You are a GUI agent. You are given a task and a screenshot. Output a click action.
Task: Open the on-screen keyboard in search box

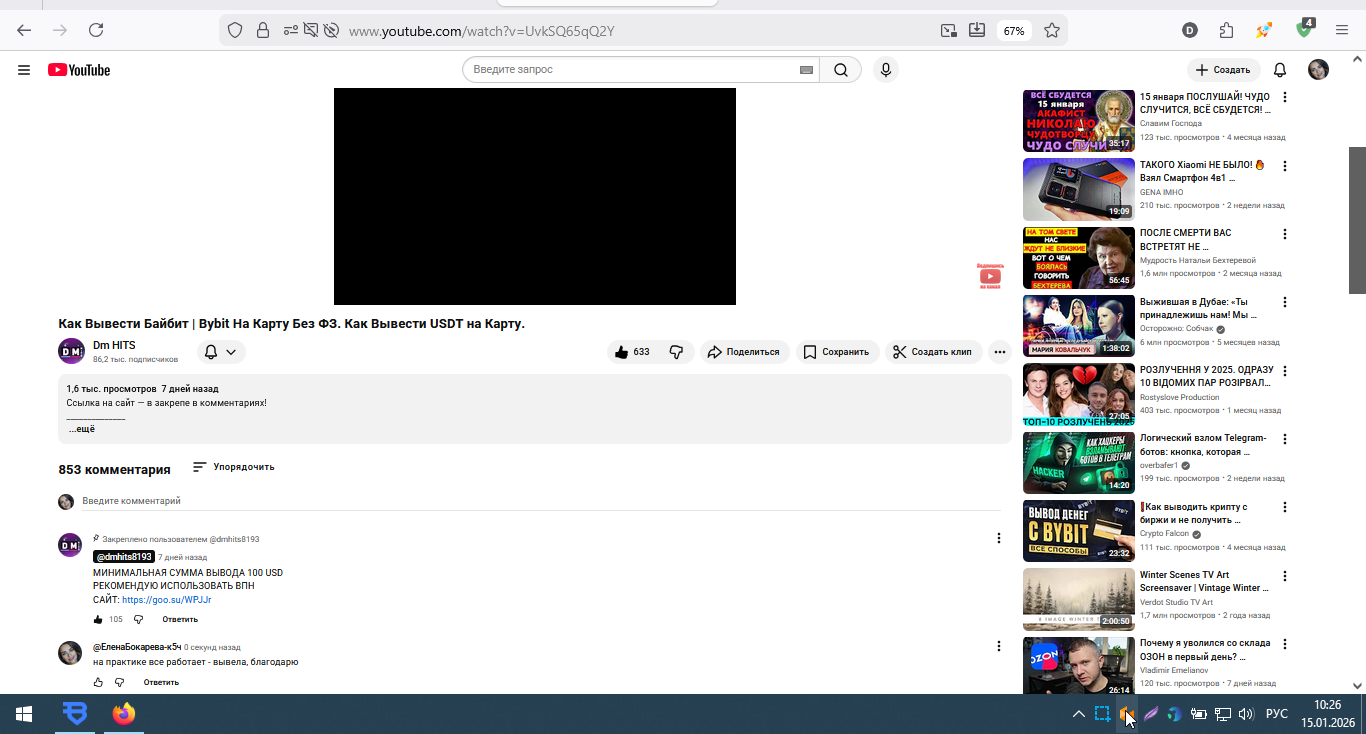click(x=806, y=70)
